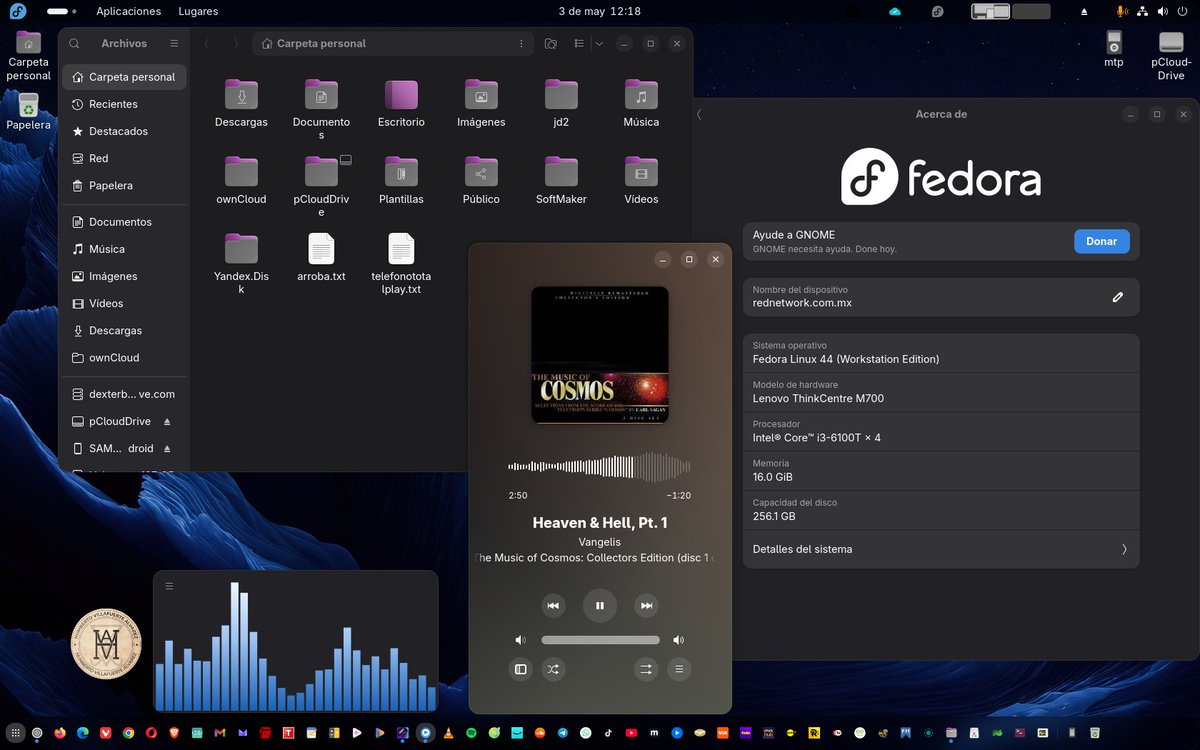Image resolution: width=1200 pixels, height=750 pixels.
Task: Search files with the Archivos search icon
Action: [x=76, y=43]
